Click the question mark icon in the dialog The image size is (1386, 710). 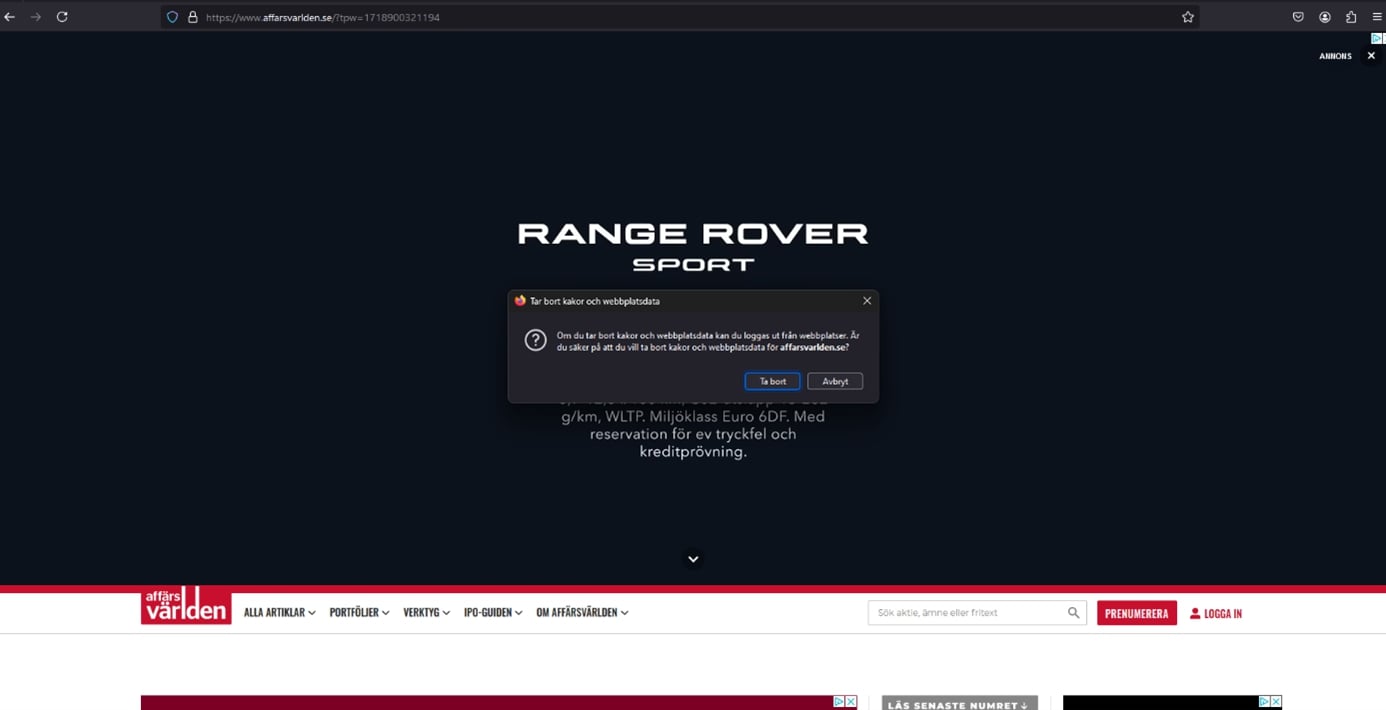point(536,340)
